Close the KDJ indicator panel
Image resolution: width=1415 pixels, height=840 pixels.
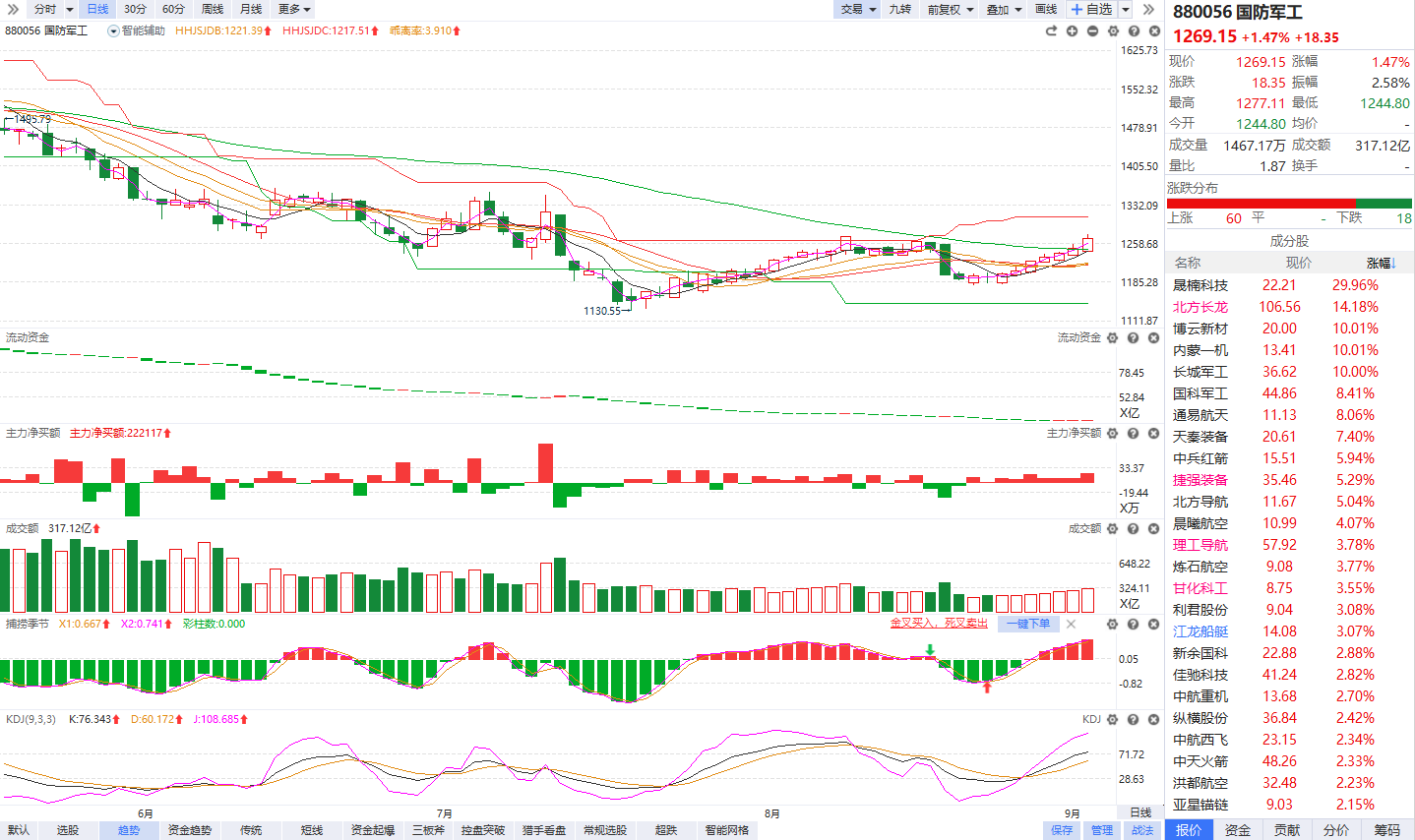pos(1154,719)
